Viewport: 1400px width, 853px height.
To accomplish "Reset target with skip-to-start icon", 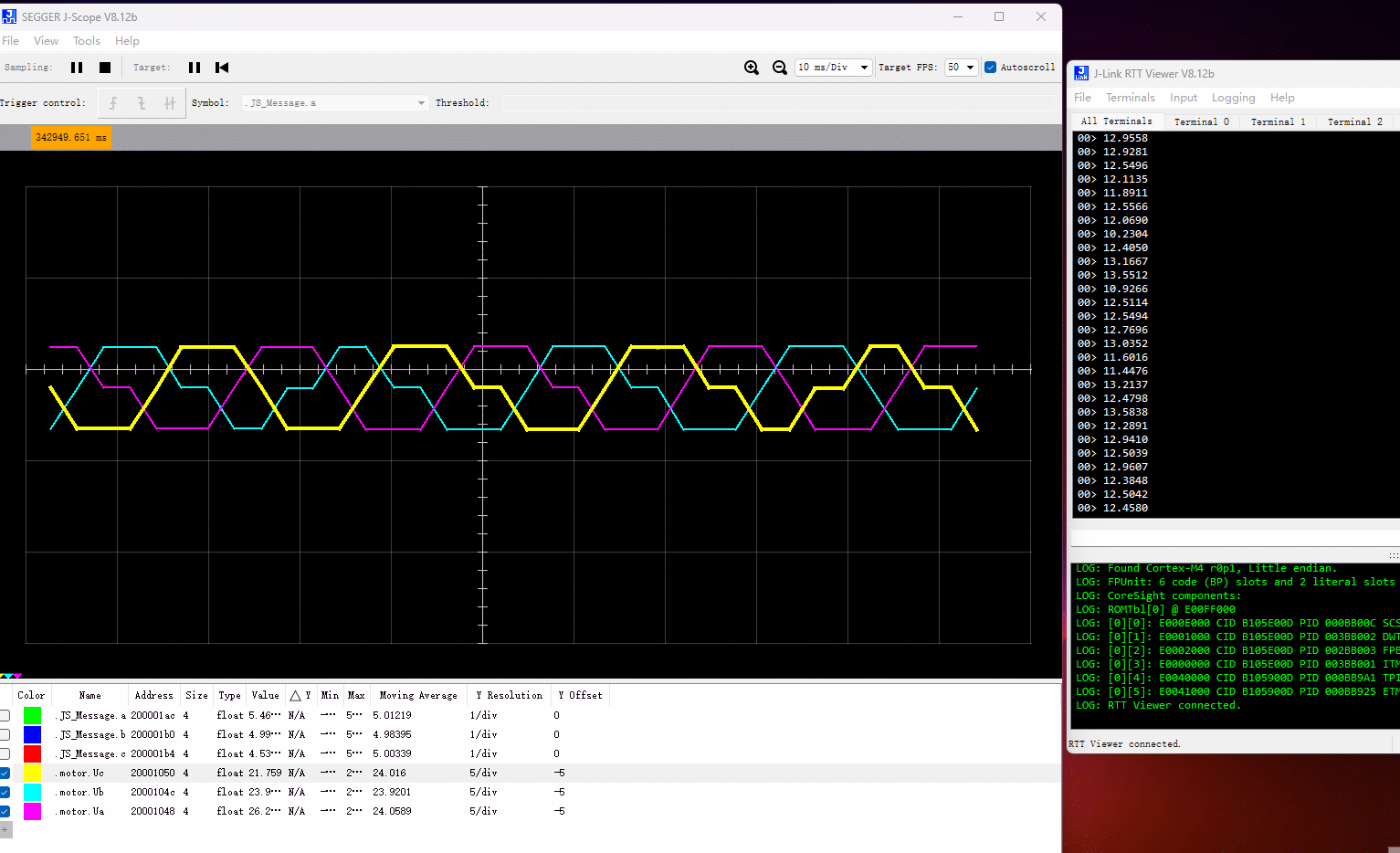I will pos(222,68).
